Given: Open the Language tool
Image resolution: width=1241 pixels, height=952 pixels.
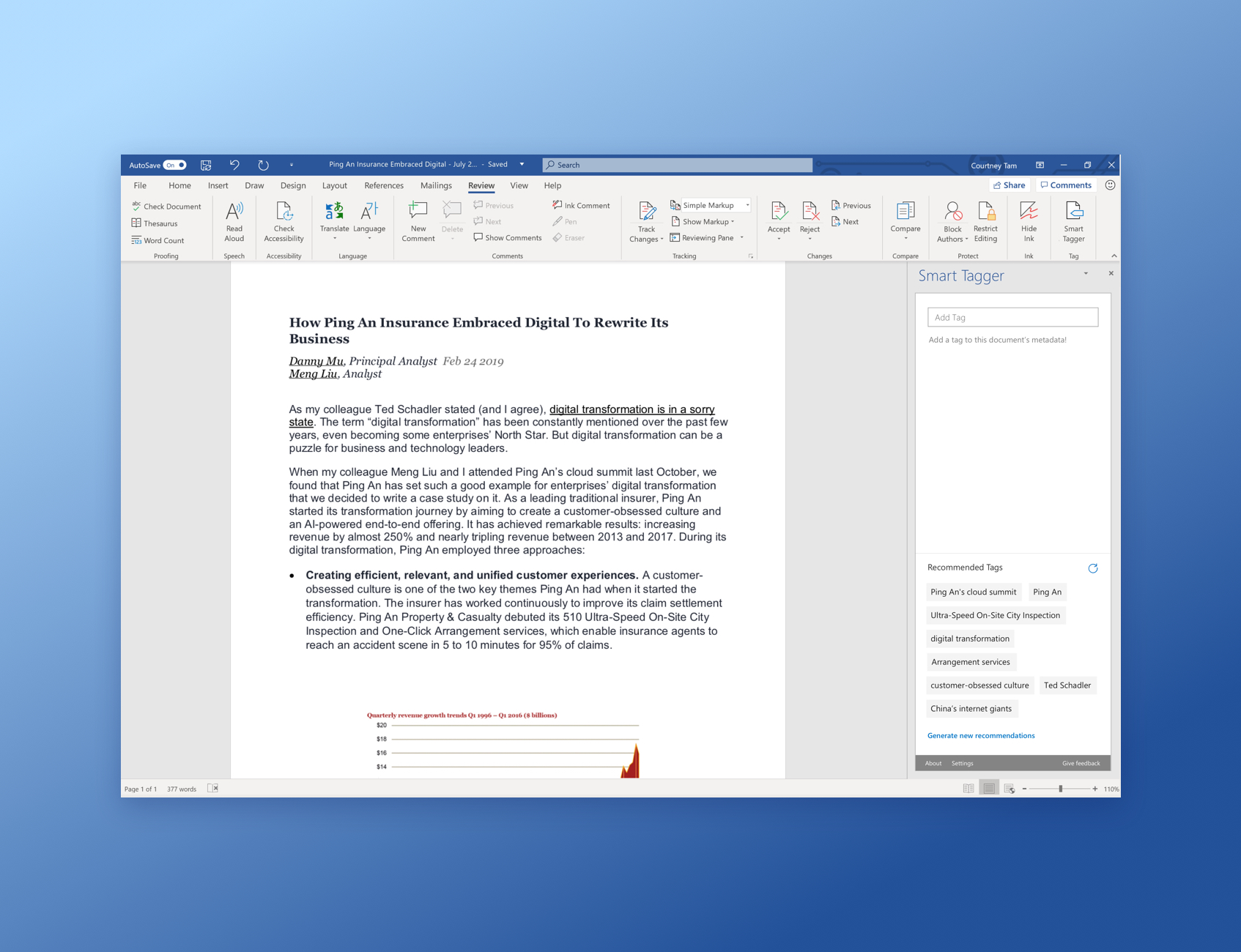Looking at the screenshot, I should coord(369,220).
